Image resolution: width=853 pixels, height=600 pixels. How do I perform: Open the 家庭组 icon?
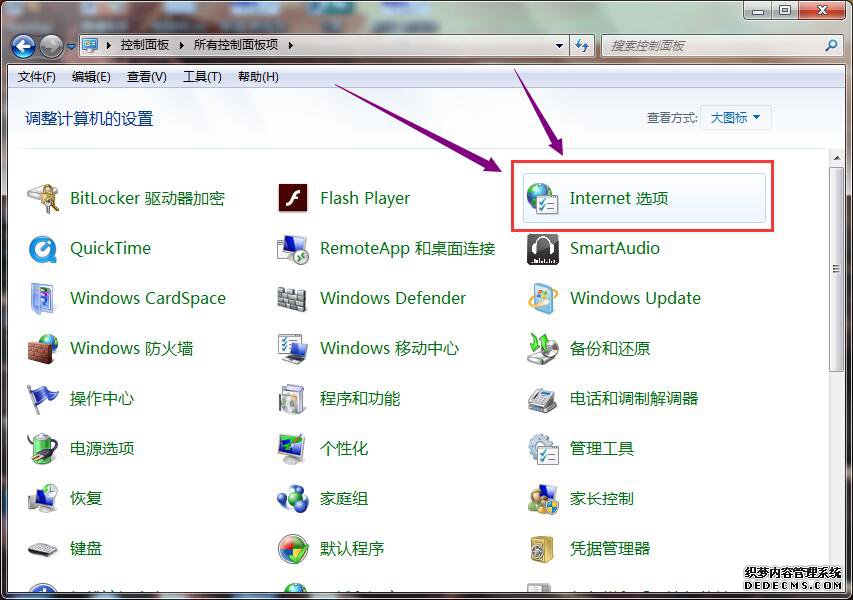pos(293,499)
